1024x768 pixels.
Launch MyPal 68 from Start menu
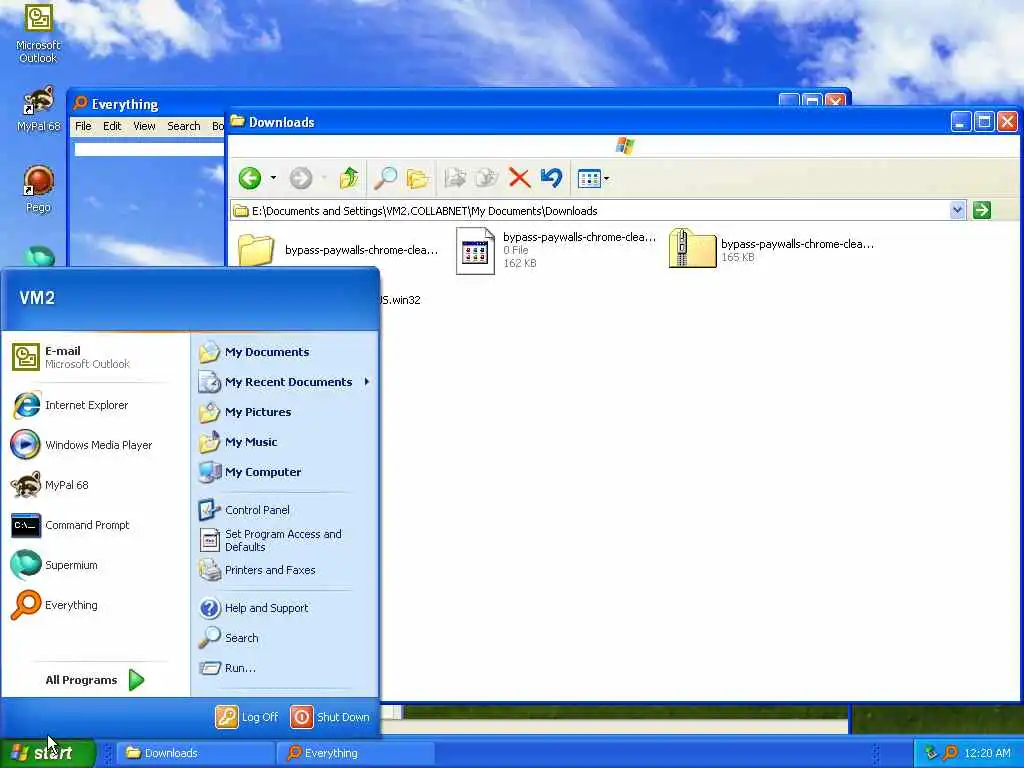95,485
